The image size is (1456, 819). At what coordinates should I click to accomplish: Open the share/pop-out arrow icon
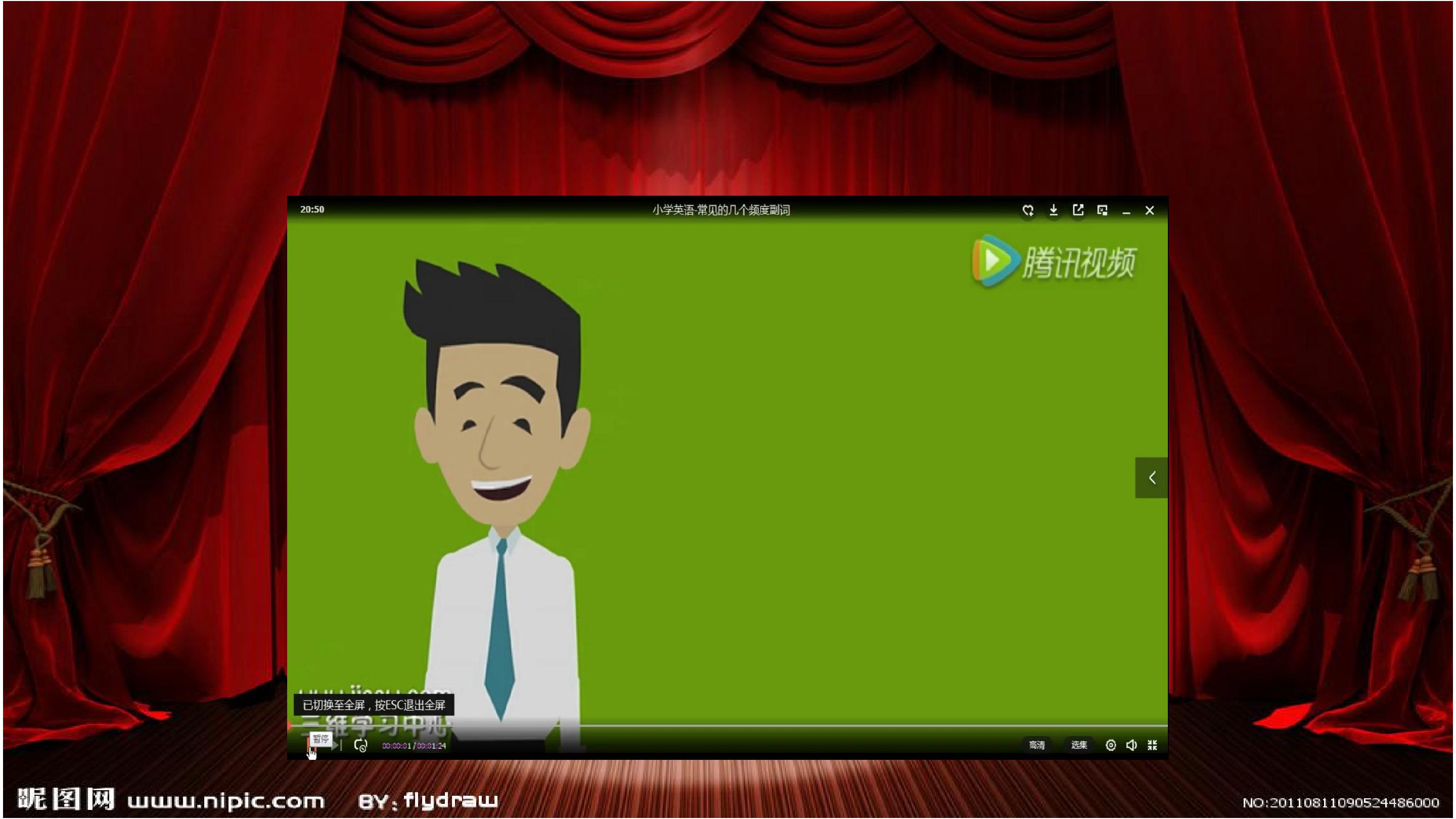coord(1078,210)
